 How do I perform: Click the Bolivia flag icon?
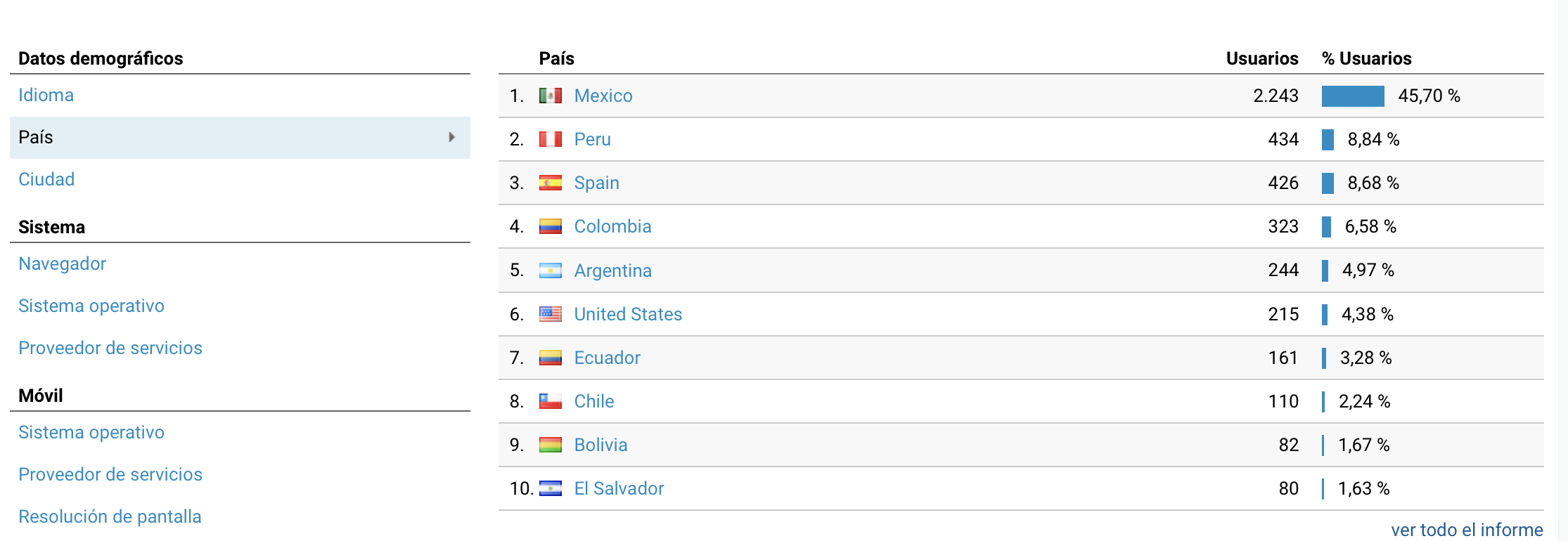(x=550, y=445)
